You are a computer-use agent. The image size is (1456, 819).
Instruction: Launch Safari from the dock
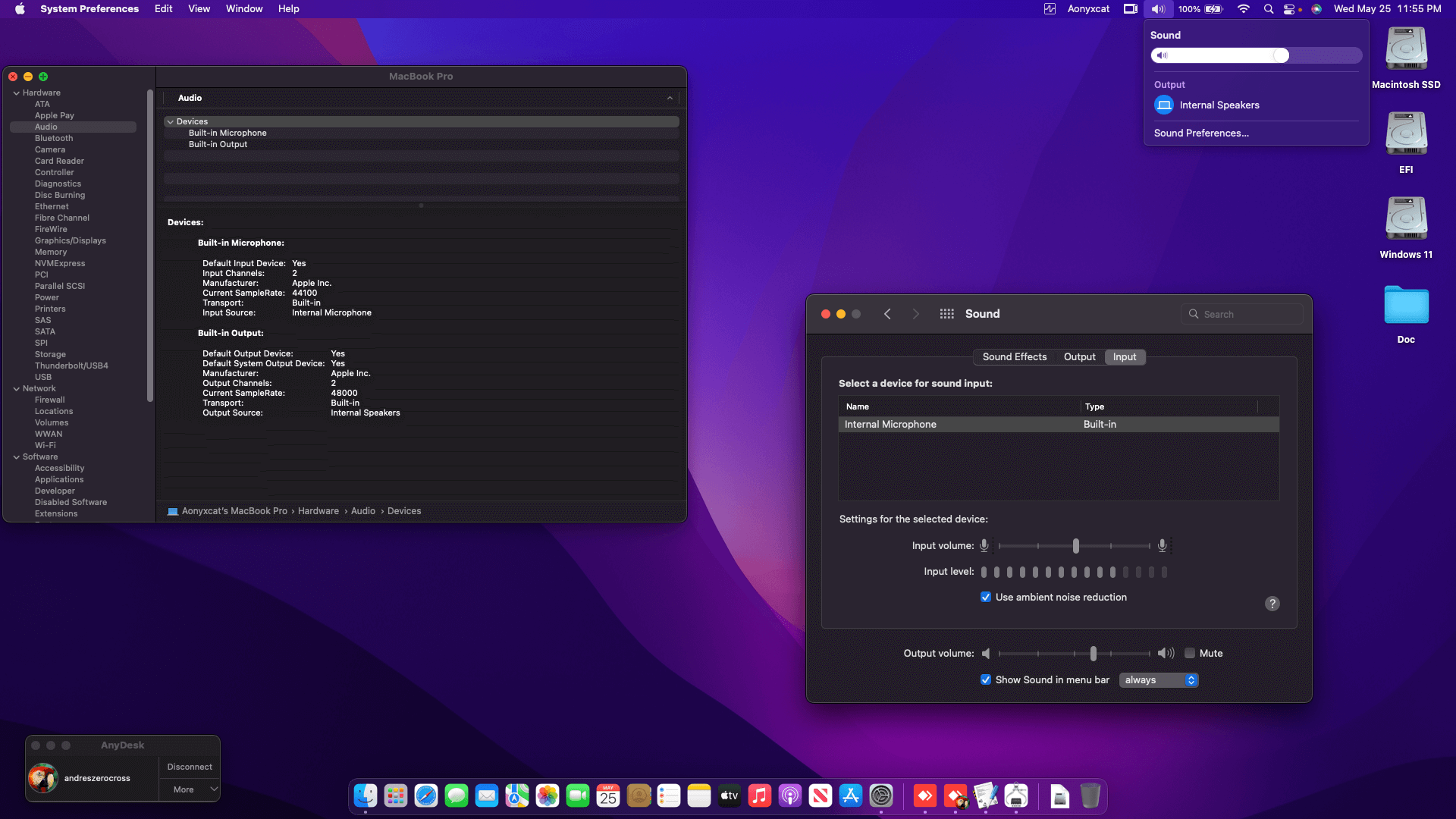[426, 795]
